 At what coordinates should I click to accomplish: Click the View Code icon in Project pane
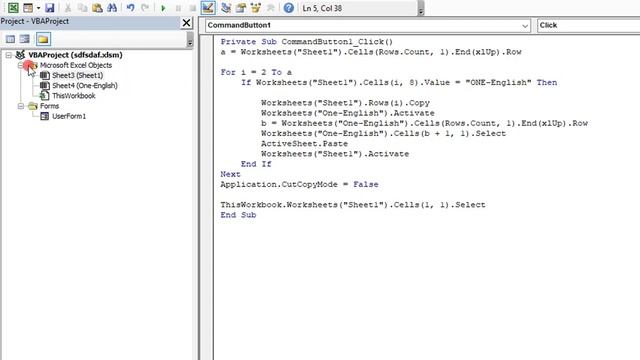pyautogui.click(x=10, y=39)
